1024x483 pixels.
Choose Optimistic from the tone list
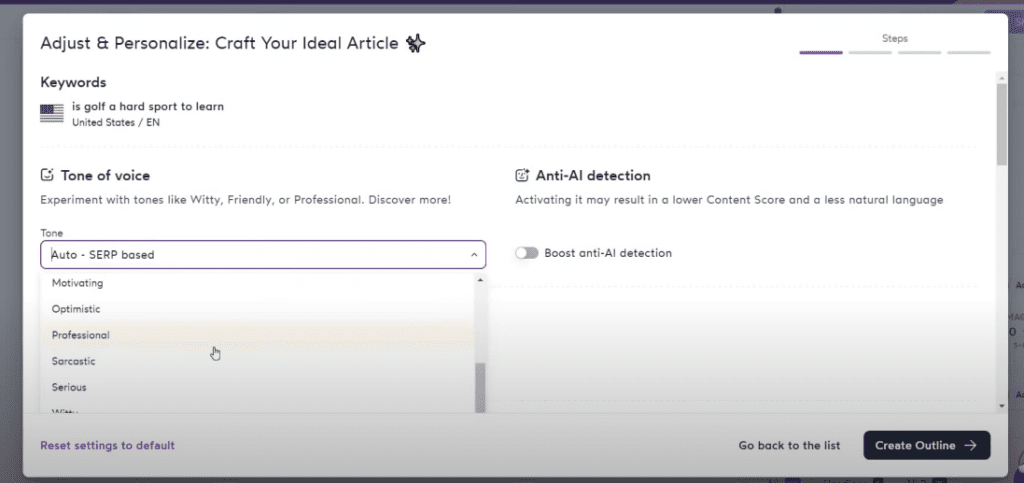76,309
